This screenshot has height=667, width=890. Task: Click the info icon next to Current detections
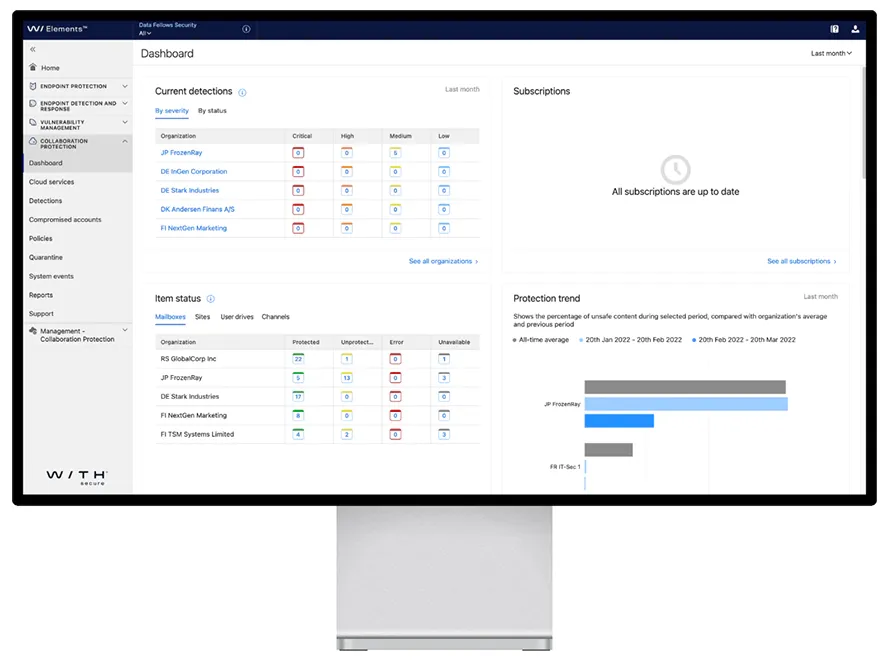(x=240, y=92)
